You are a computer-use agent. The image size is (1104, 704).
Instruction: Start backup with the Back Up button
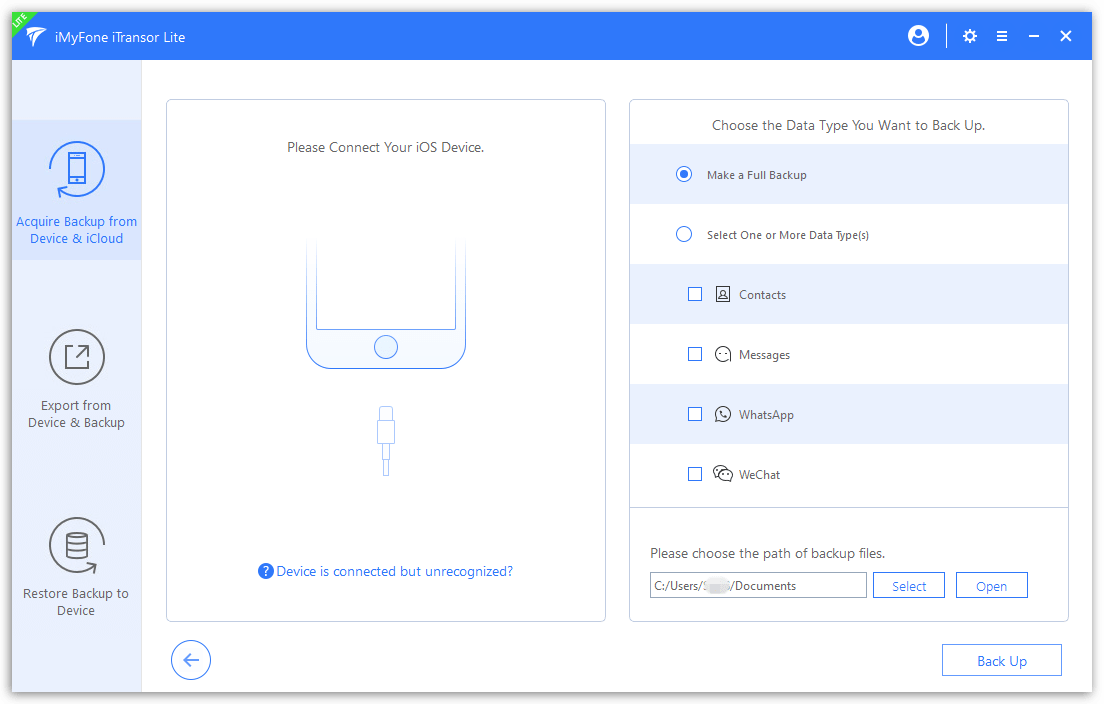pyautogui.click(x=1002, y=661)
